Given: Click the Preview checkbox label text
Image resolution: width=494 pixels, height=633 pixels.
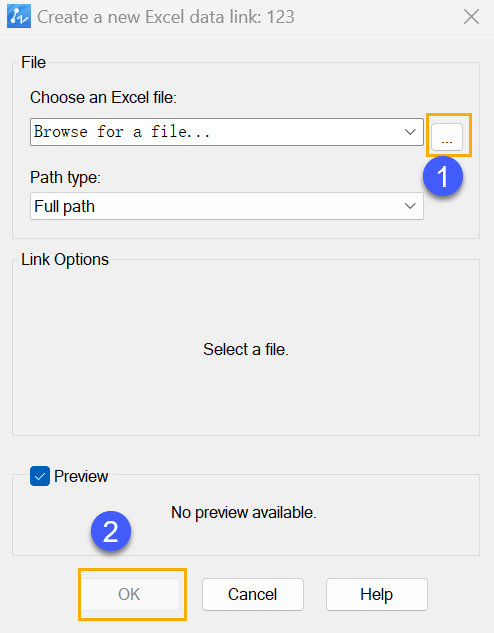Looking at the screenshot, I should (x=81, y=476).
